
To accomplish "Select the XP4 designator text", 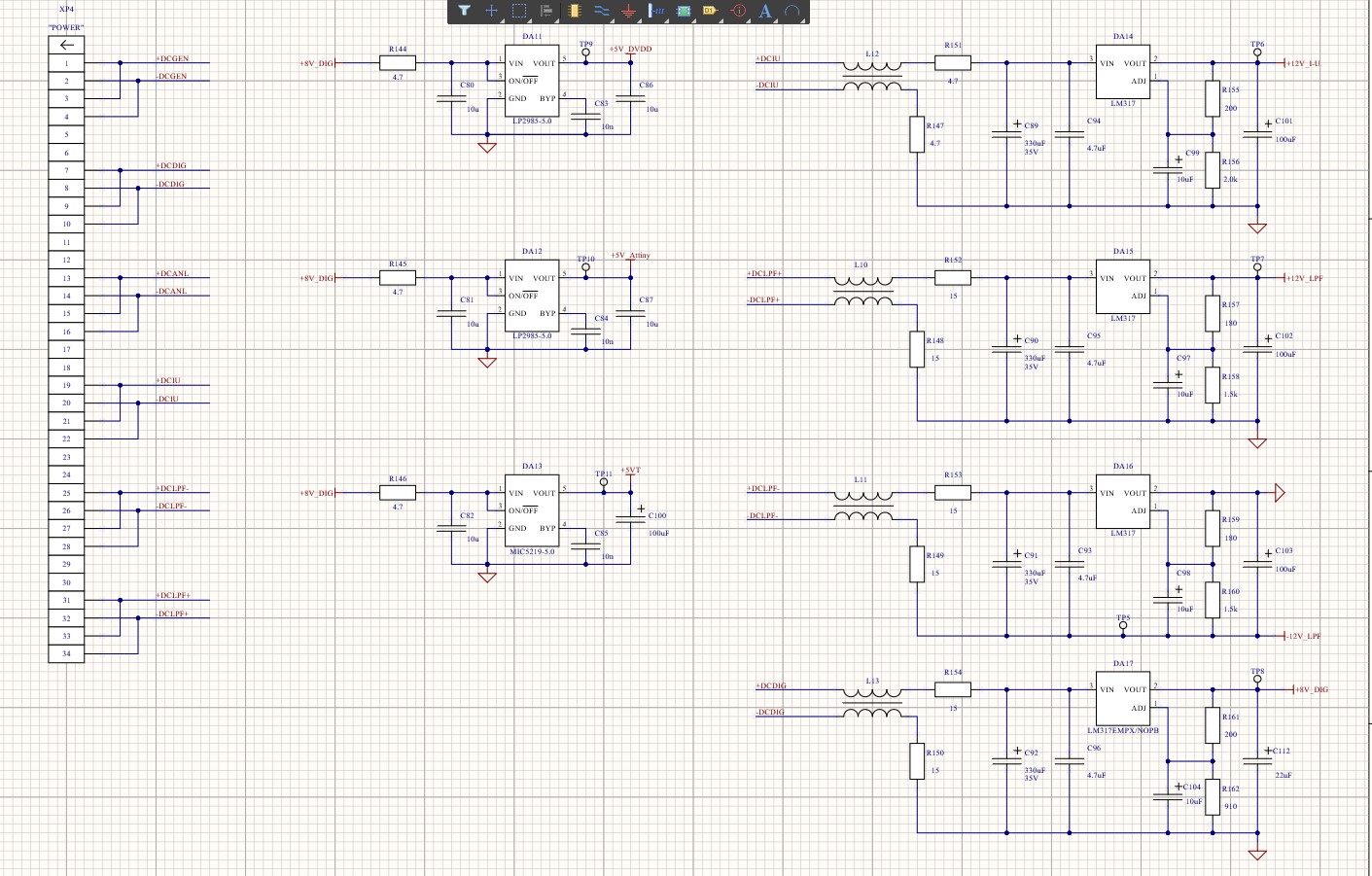I will point(66,9).
